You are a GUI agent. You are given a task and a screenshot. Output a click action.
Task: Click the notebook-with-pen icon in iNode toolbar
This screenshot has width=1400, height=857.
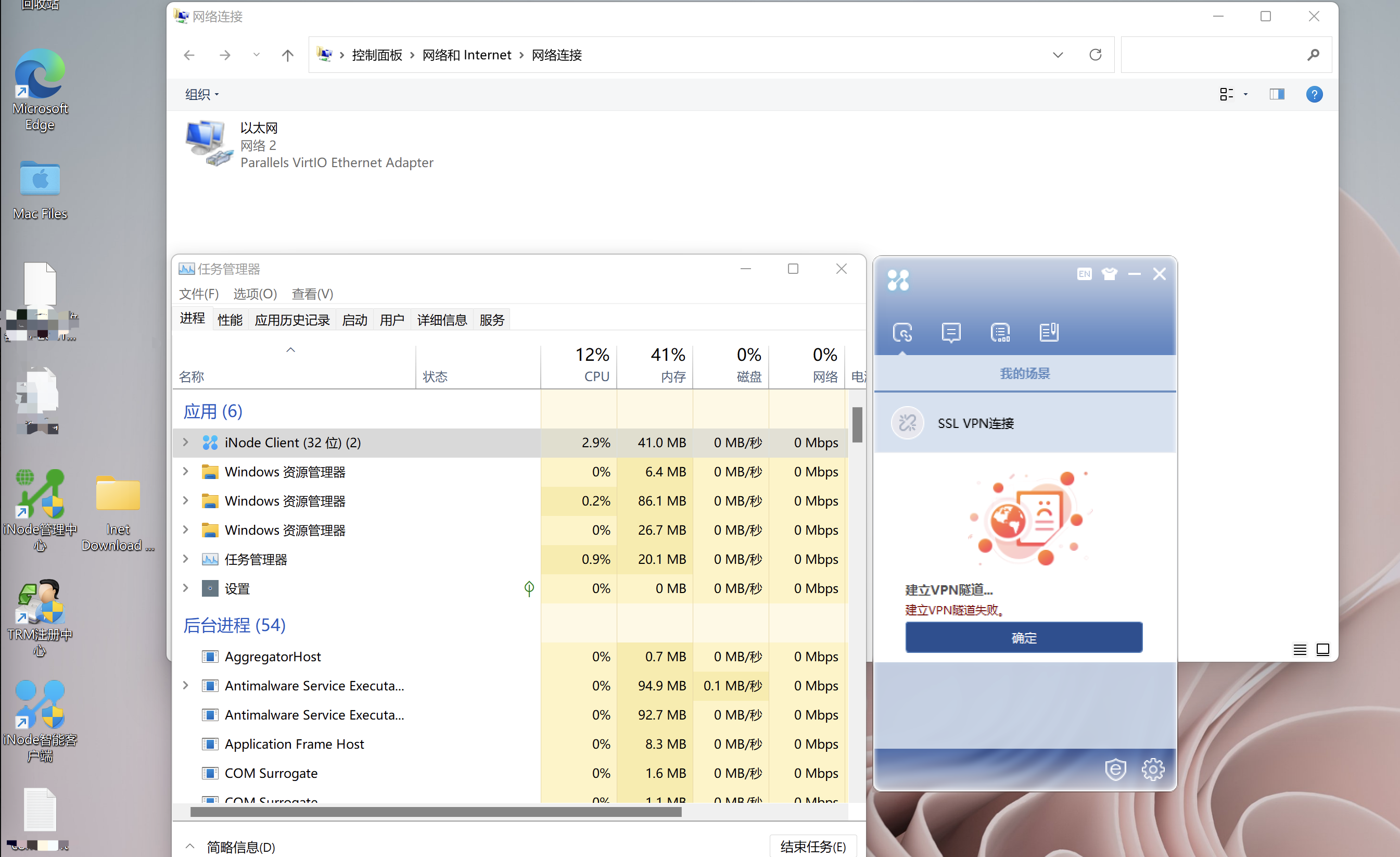(x=1048, y=332)
